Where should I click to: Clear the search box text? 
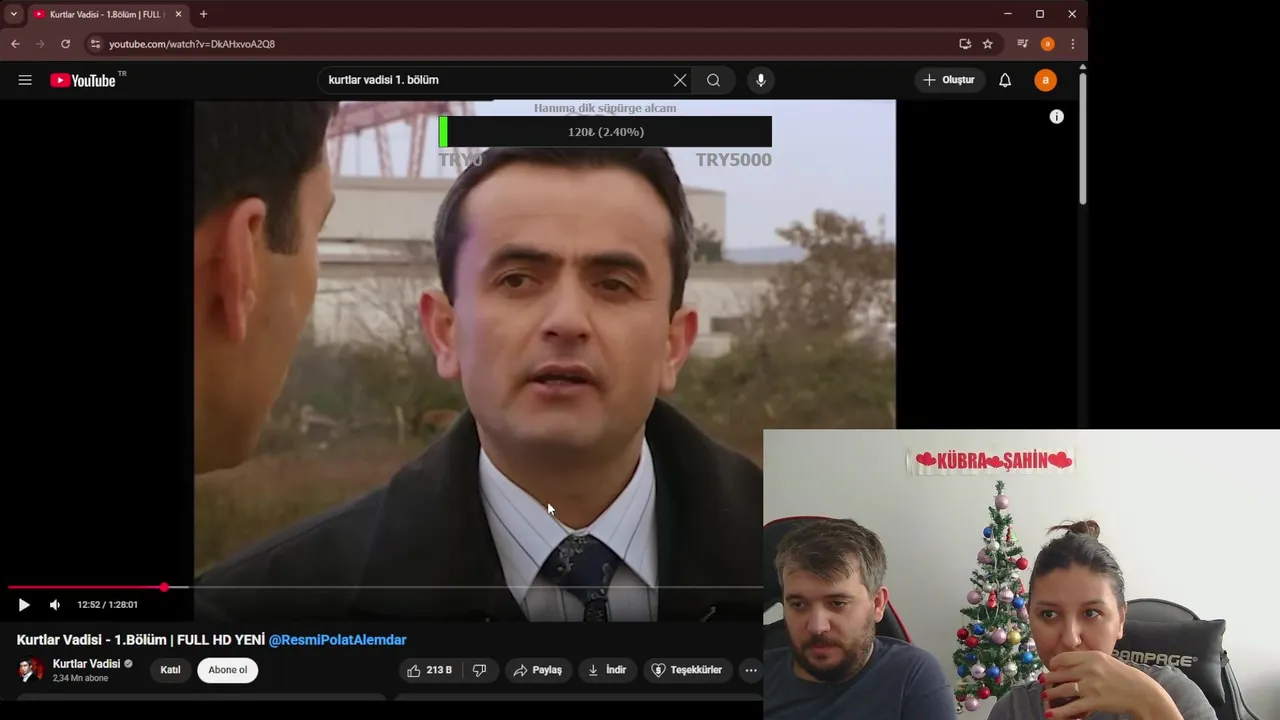[x=680, y=80]
